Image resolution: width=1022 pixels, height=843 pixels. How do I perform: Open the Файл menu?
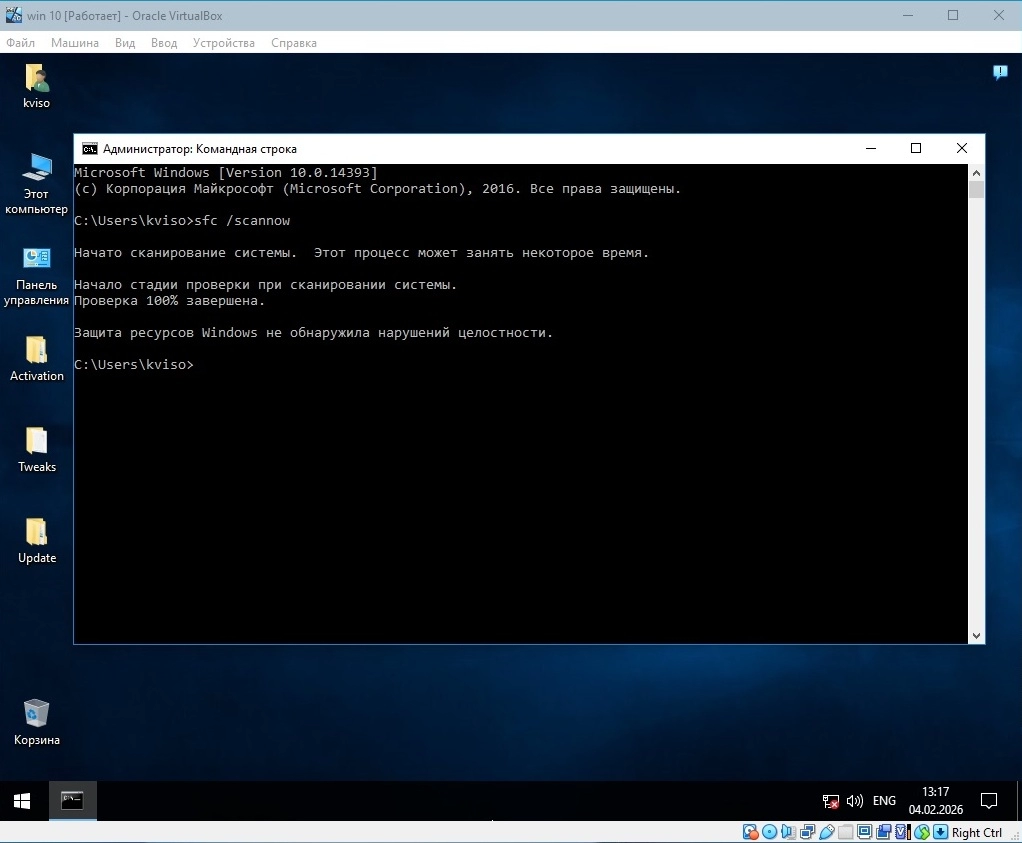(20, 43)
